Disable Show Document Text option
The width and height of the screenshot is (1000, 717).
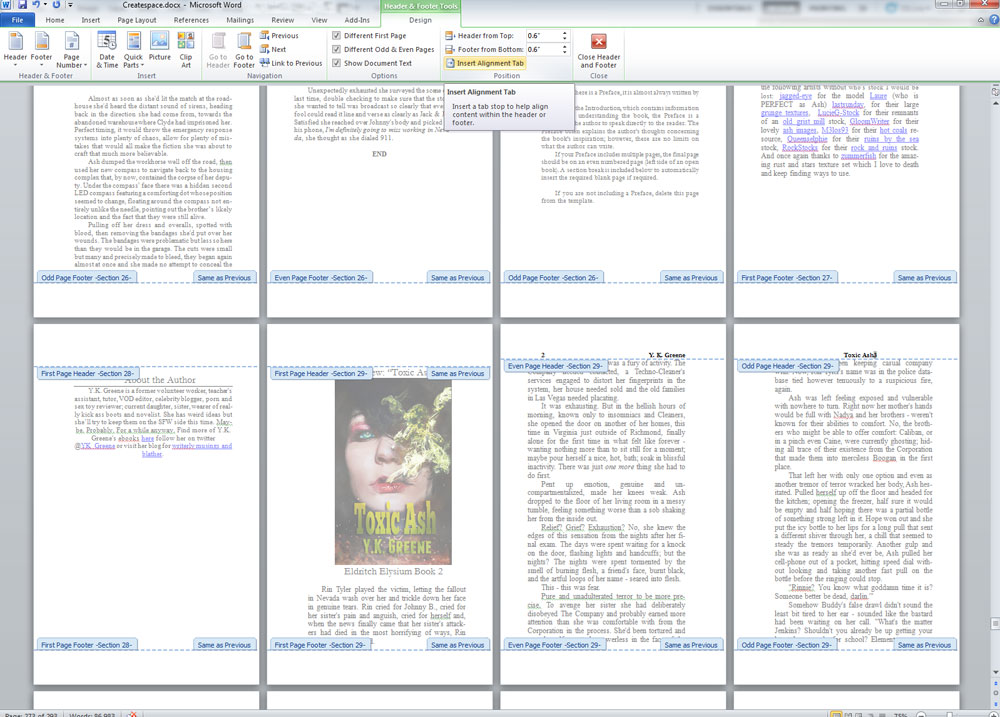pyautogui.click(x=337, y=63)
